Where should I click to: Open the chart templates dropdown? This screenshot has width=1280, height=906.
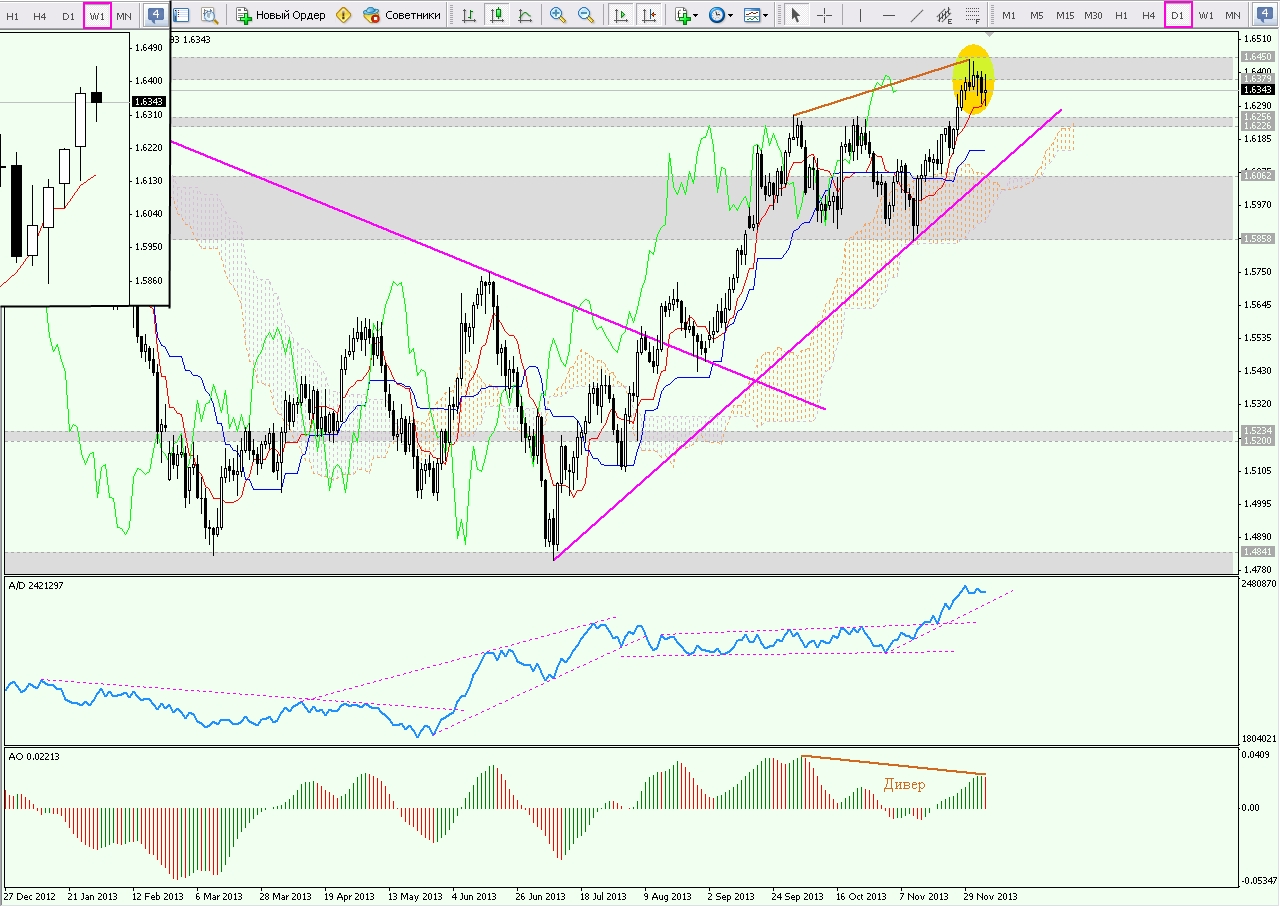pos(755,15)
